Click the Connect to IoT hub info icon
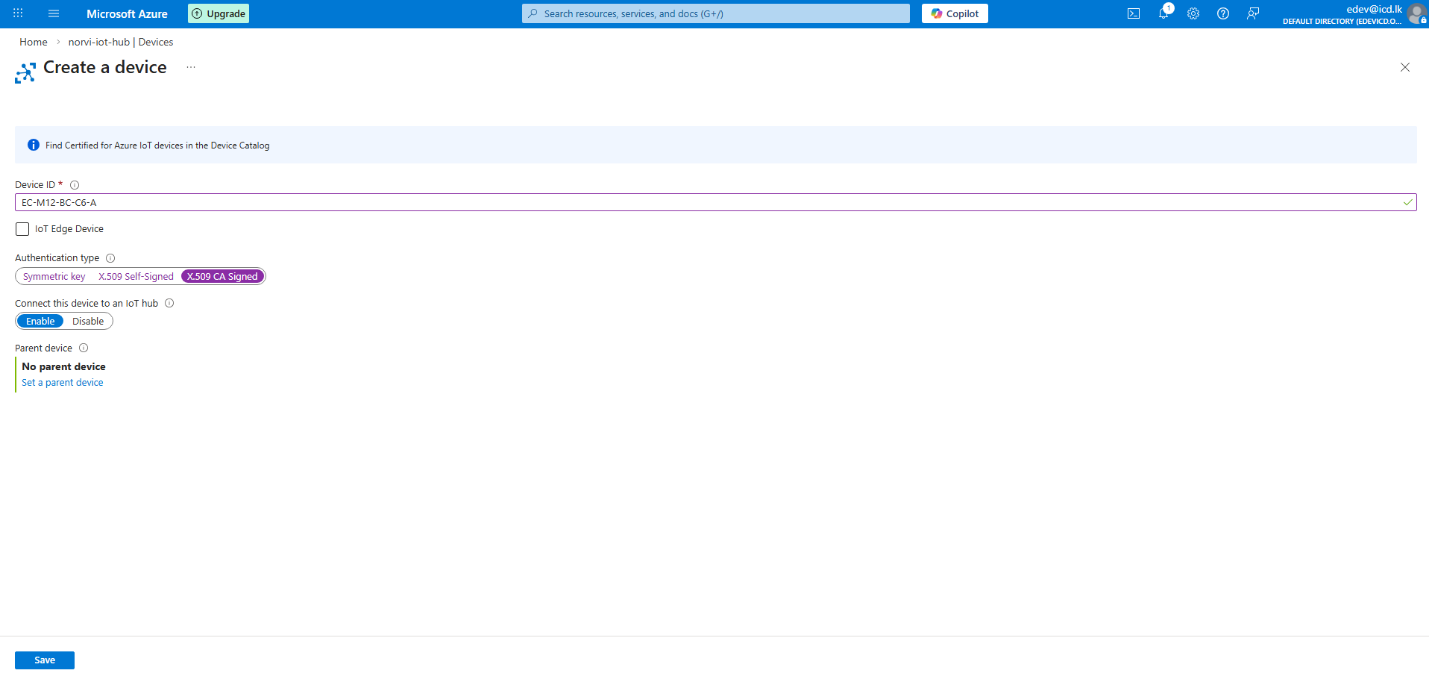This screenshot has width=1429, height=682. coord(169,303)
